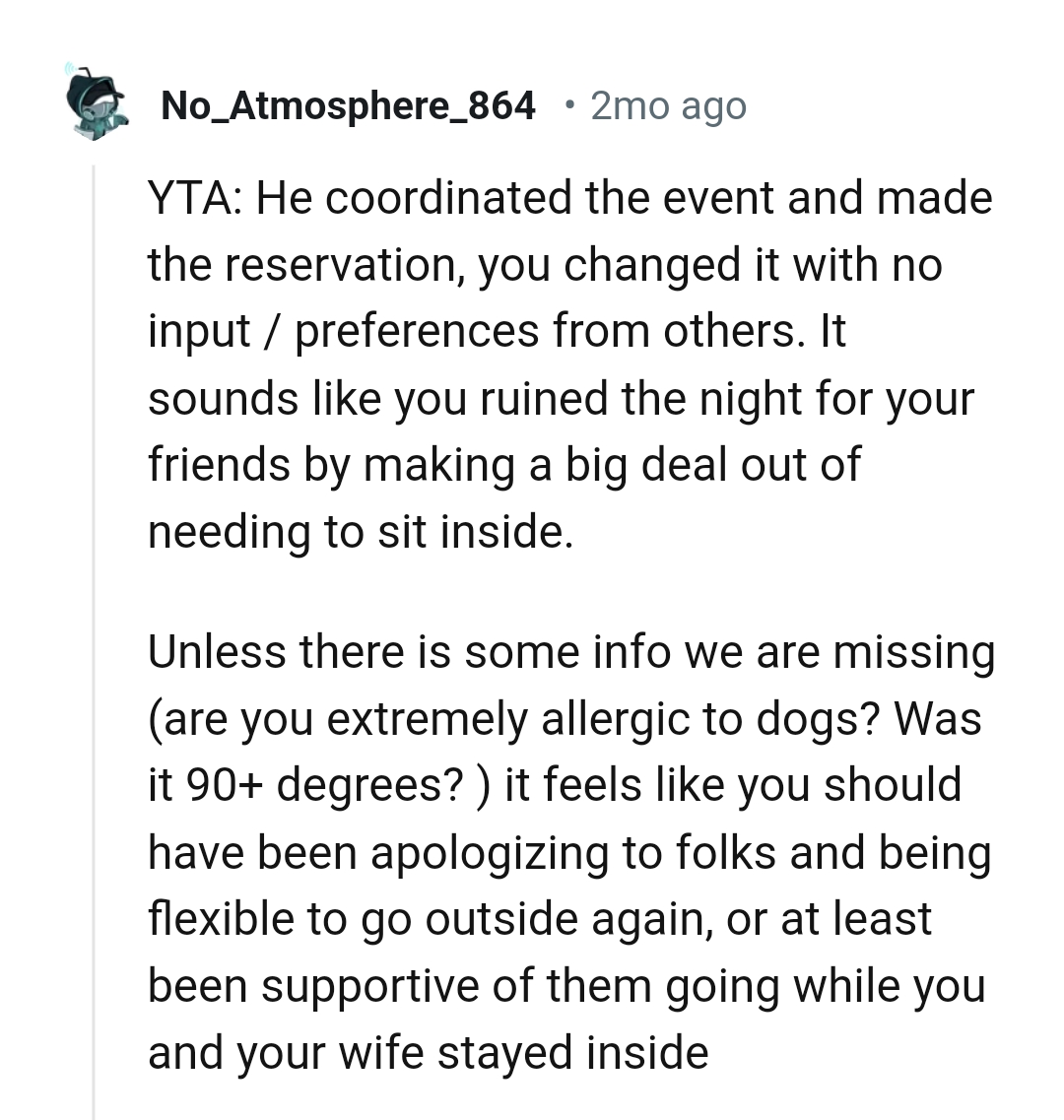Click the last line "and your wife stayed inside"
1064x1120 pixels.
coord(428,1053)
